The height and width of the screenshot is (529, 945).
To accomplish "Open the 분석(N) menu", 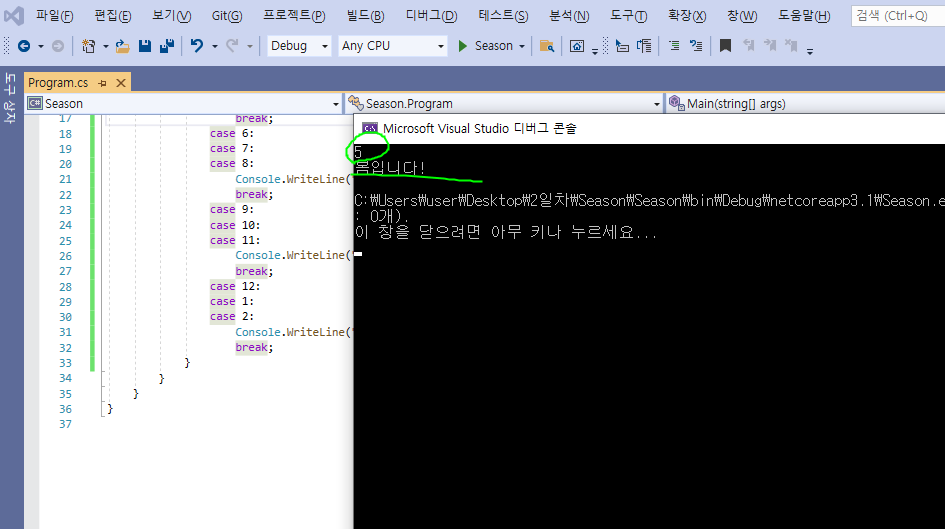I will pos(569,16).
